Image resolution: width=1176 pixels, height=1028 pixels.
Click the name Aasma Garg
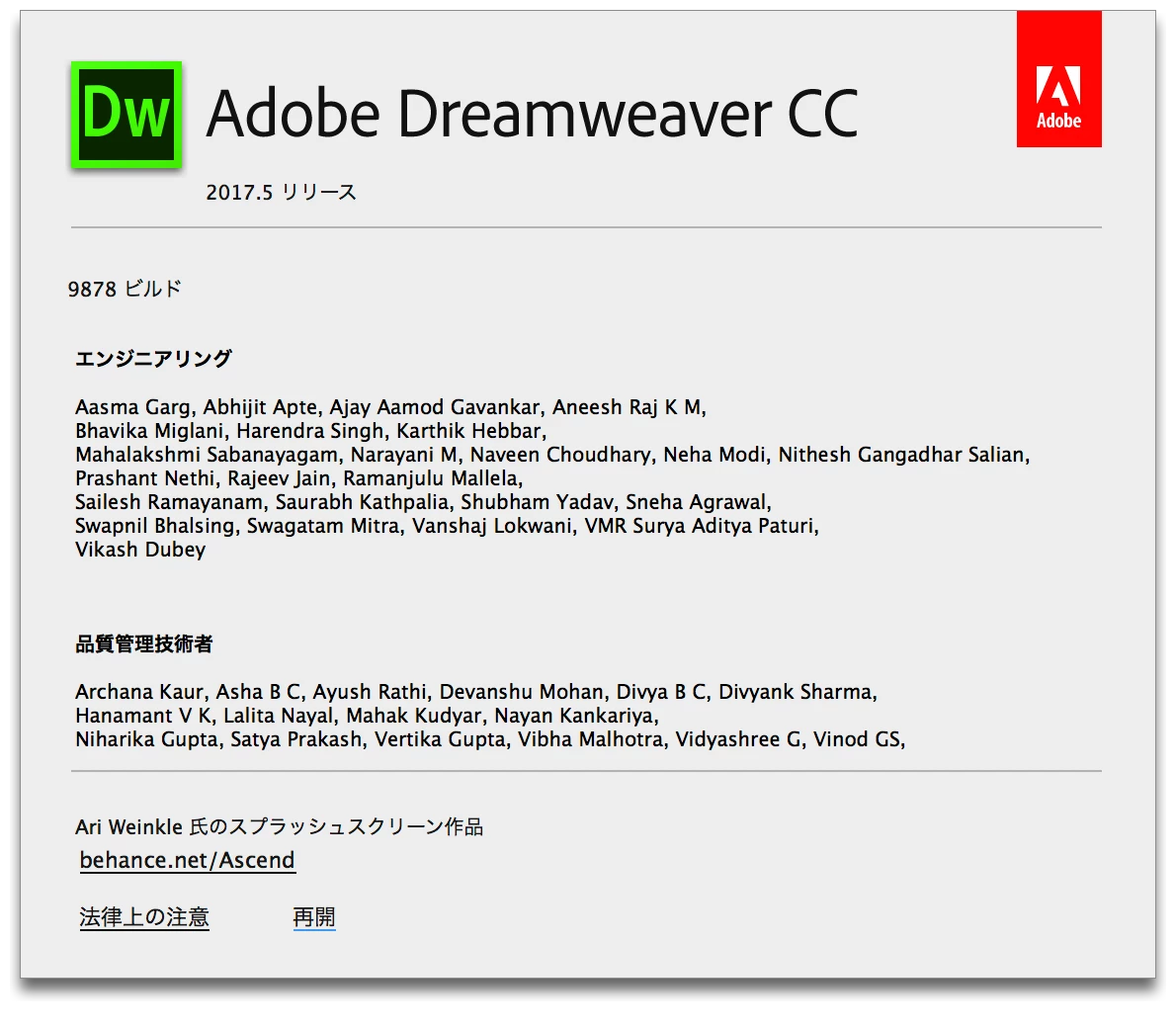point(132,407)
